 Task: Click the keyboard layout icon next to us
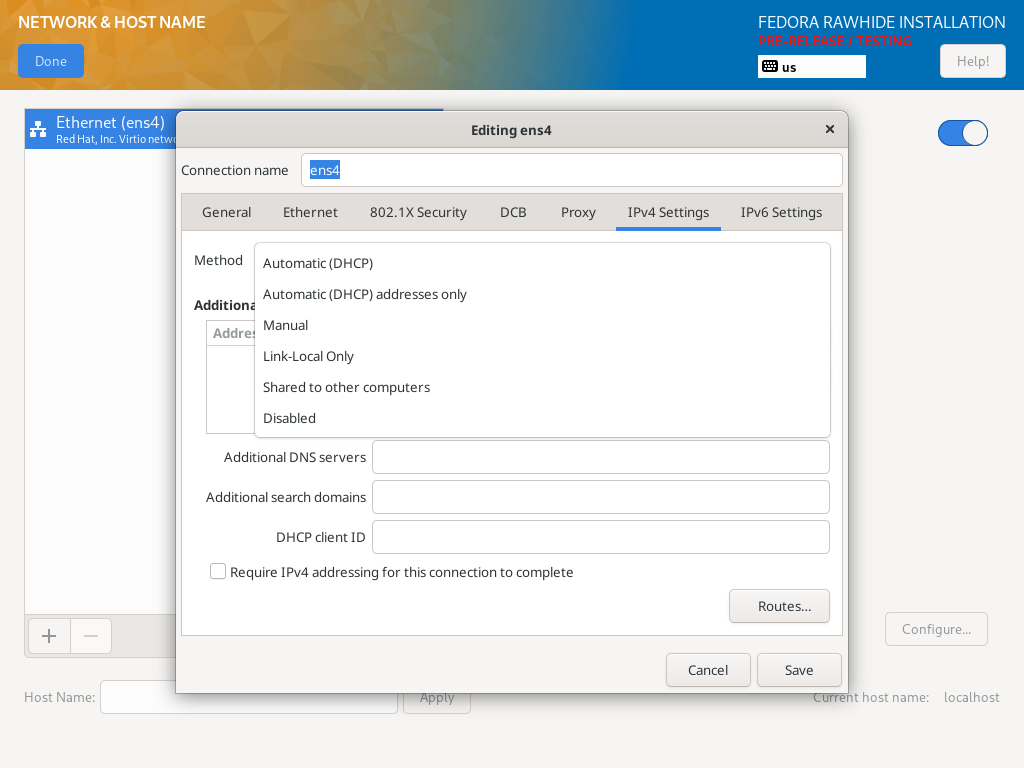tap(770, 67)
